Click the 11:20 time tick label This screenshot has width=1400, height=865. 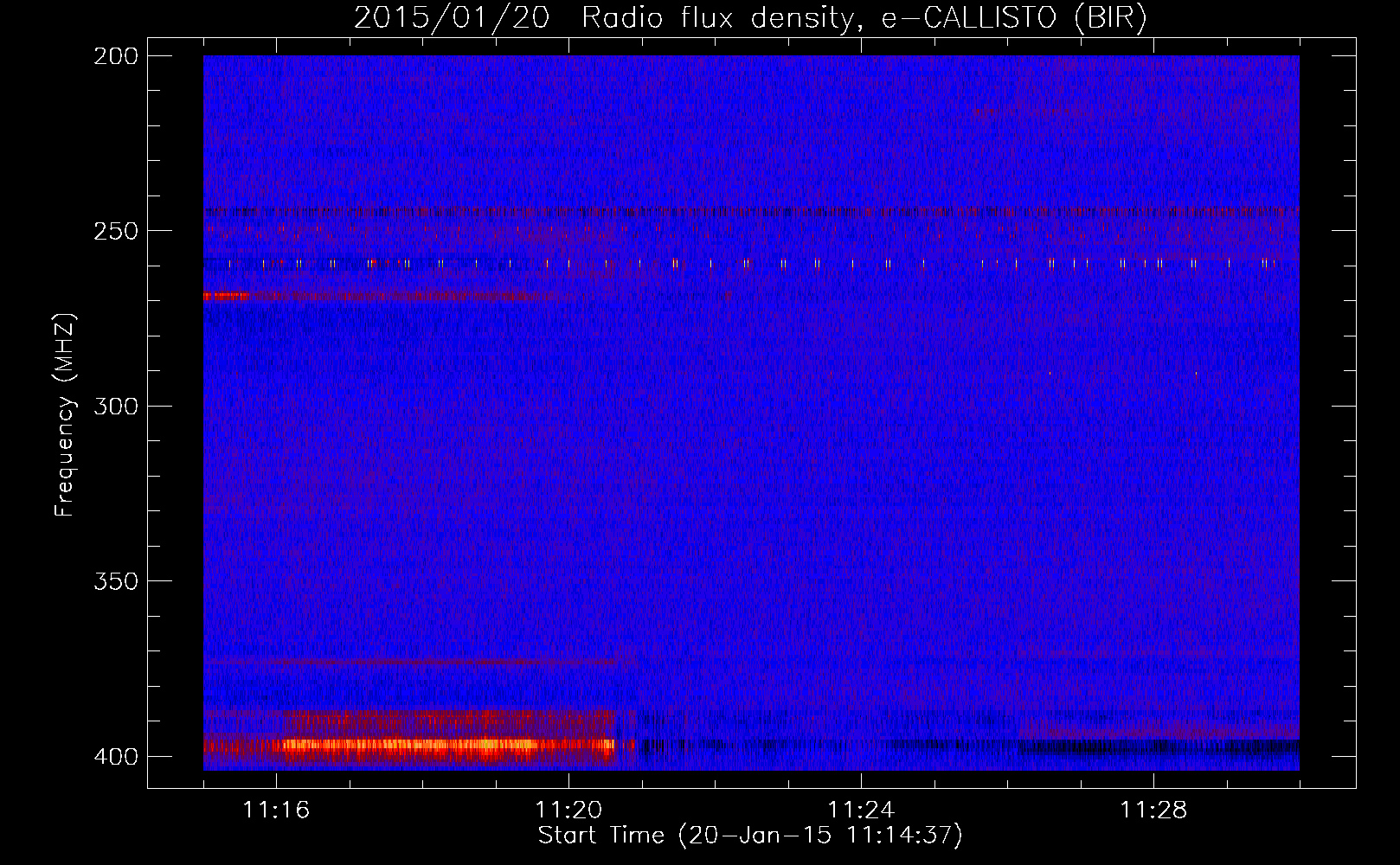(568, 811)
